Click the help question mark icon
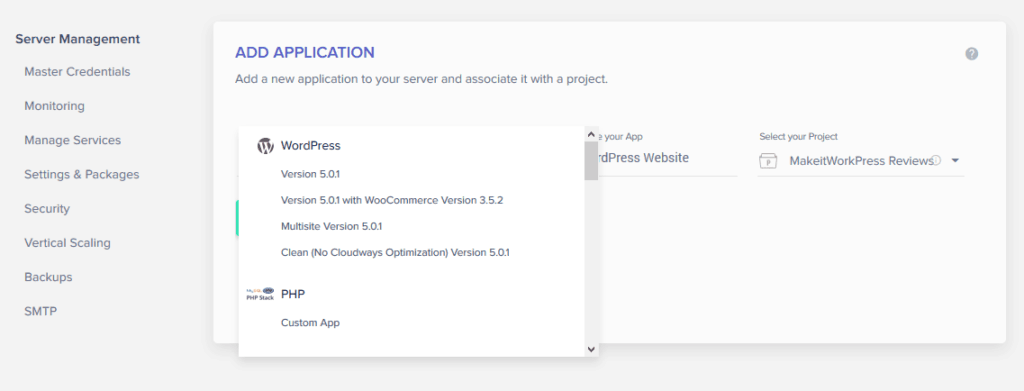1024x391 pixels. point(971,54)
